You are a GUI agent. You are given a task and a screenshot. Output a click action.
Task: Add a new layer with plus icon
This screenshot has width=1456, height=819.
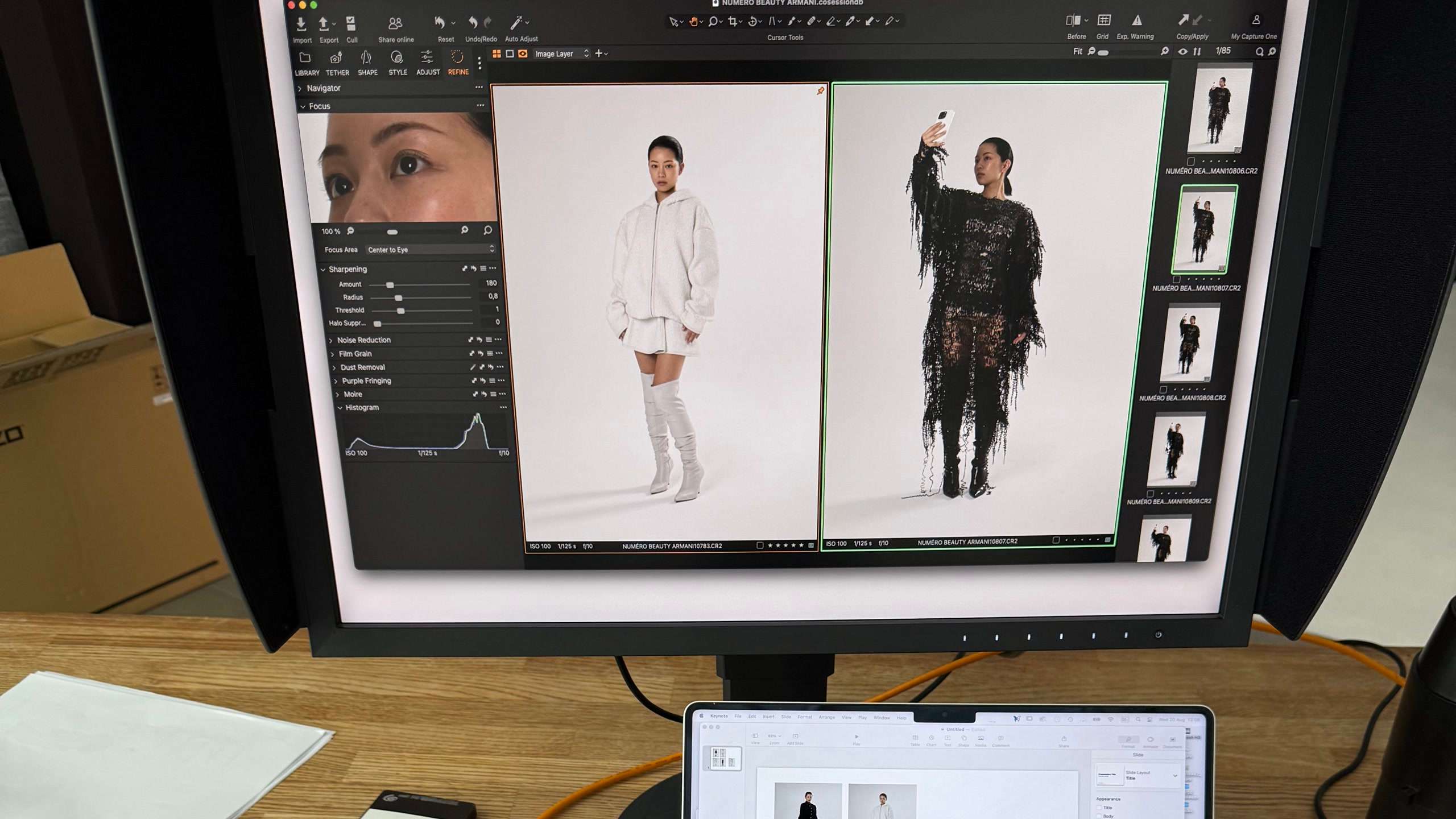click(x=598, y=53)
